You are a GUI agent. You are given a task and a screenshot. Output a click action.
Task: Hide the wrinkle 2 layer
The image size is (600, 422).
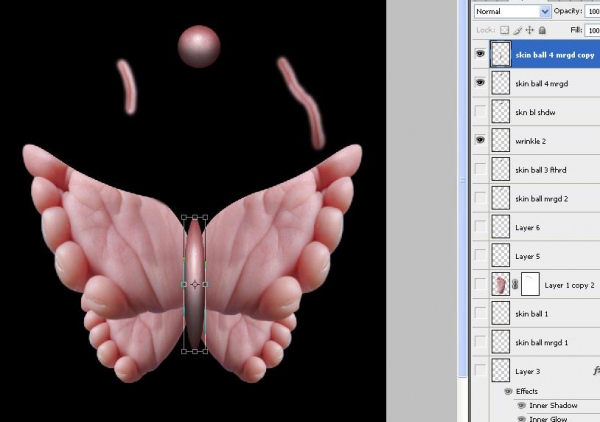480,140
